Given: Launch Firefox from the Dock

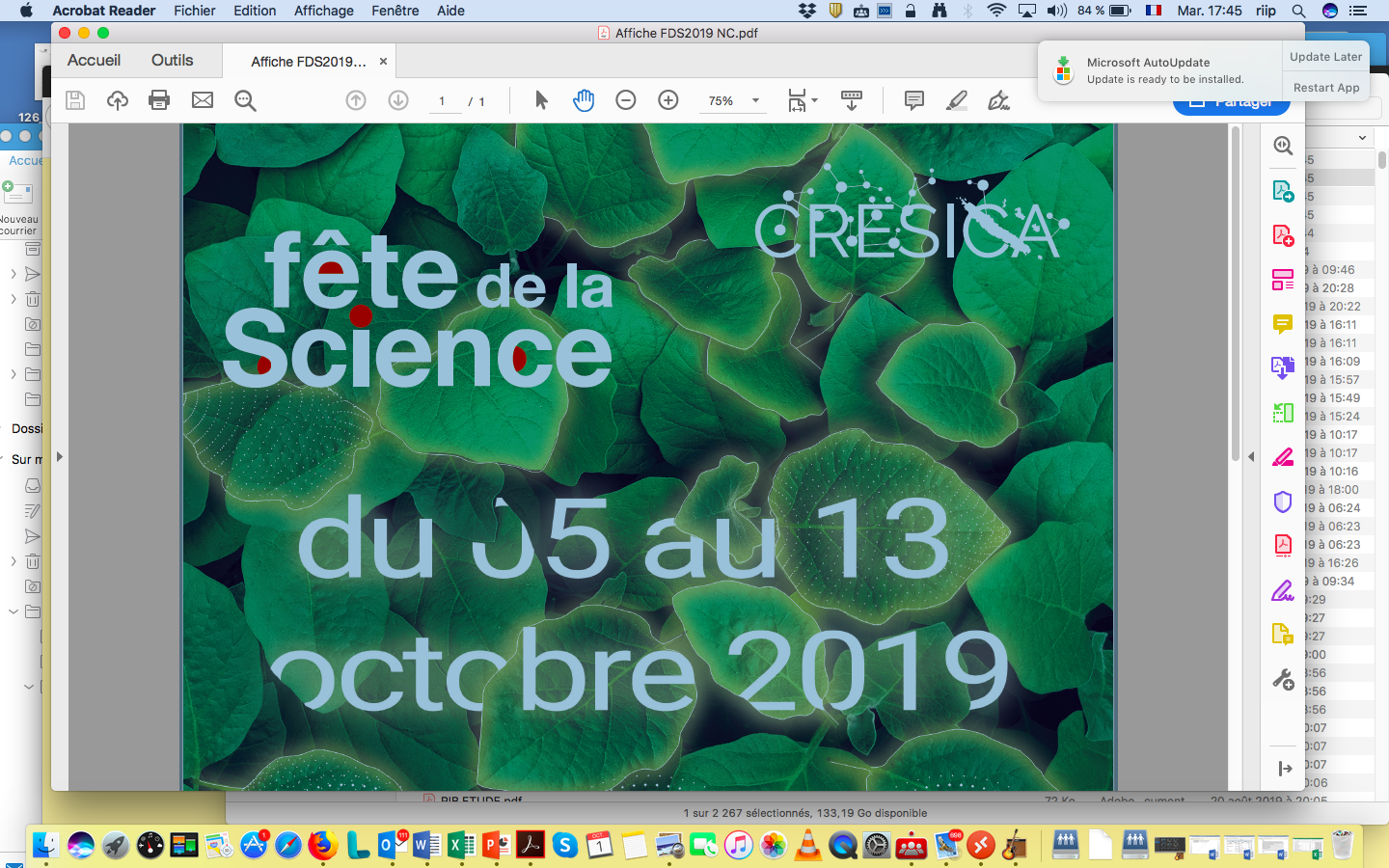Looking at the screenshot, I should (323, 846).
